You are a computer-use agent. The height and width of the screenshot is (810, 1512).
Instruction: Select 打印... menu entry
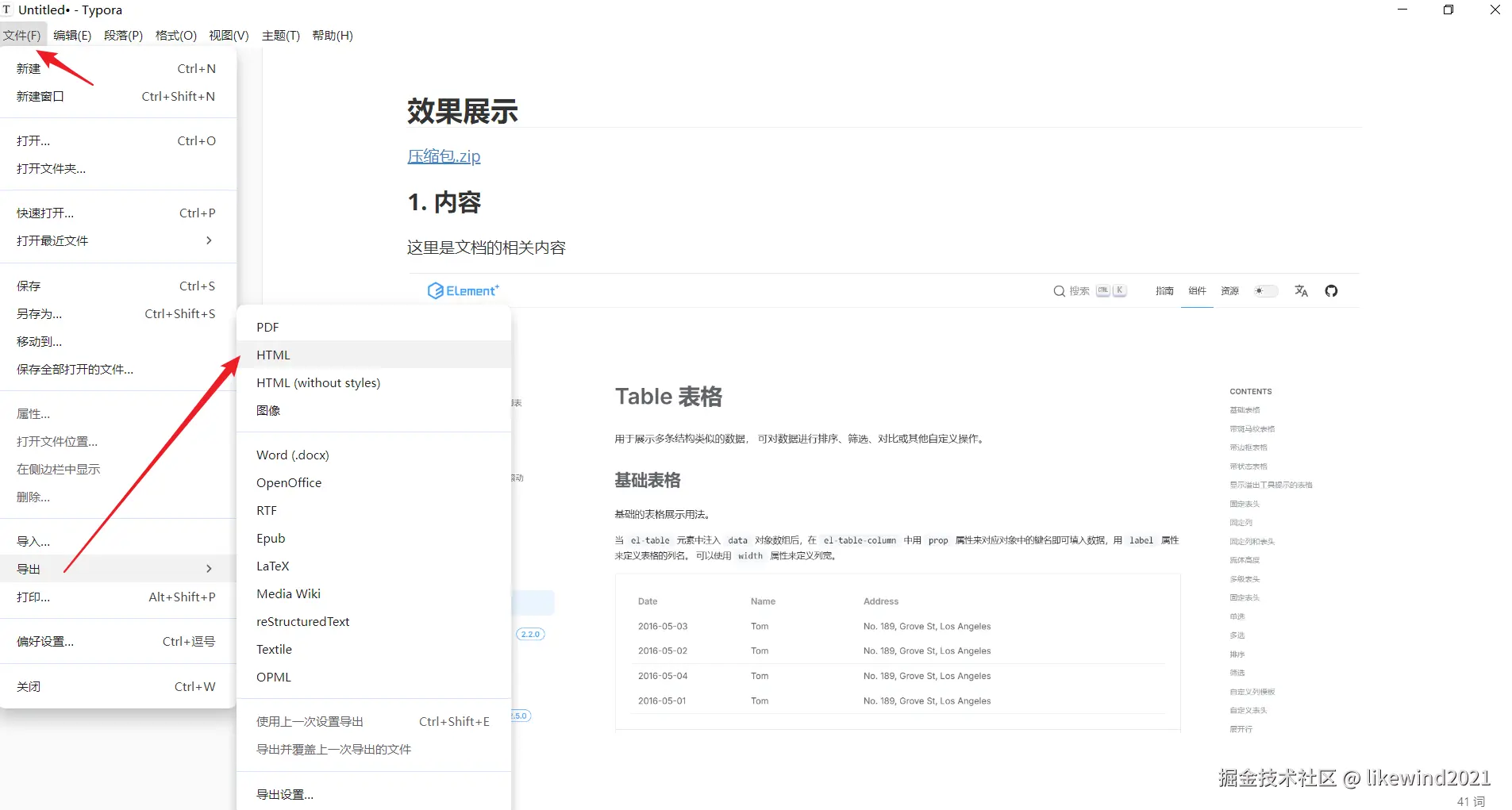(117, 597)
